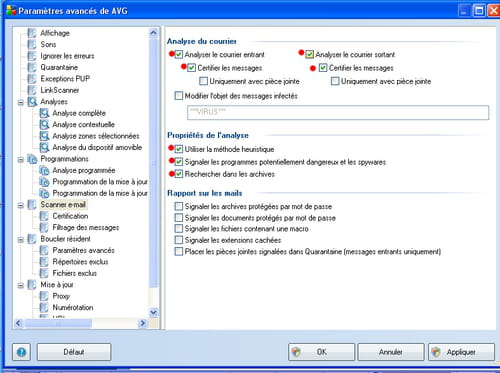Click the Défaut button
Viewport: 500px width, 373px height.
[74, 352]
